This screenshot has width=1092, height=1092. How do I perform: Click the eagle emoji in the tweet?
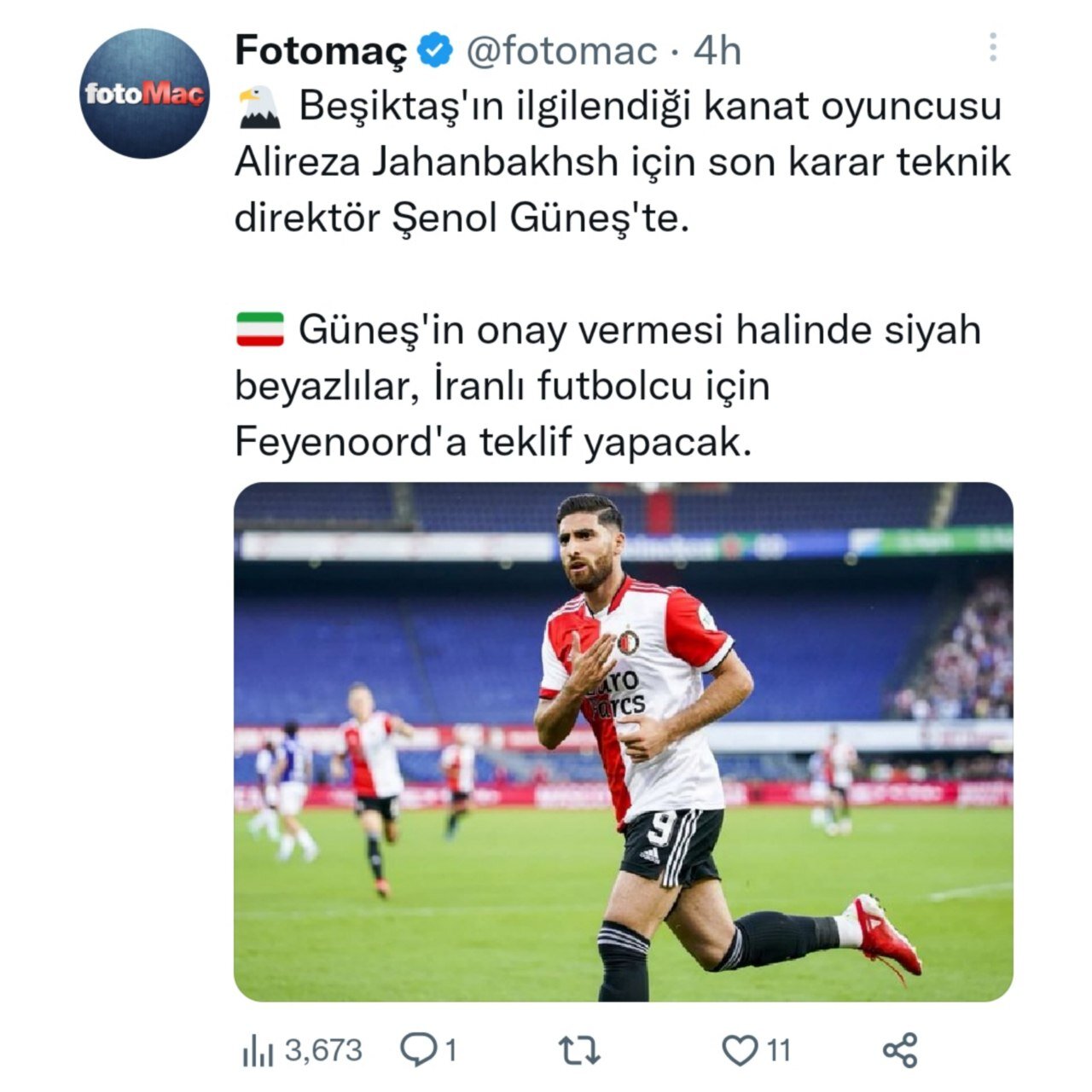point(259,107)
